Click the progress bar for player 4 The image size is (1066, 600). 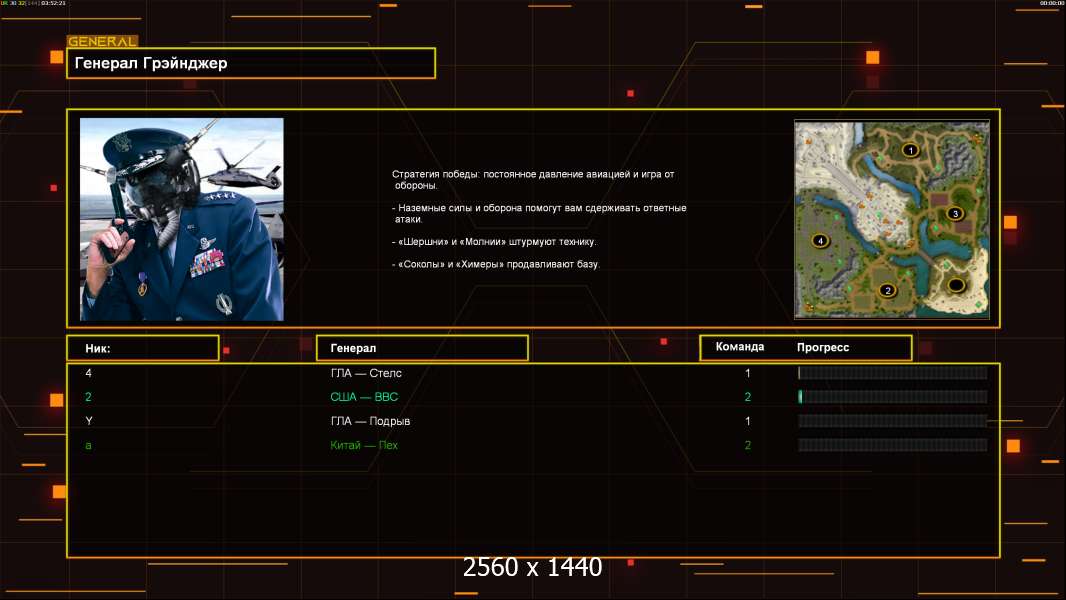tap(892, 373)
